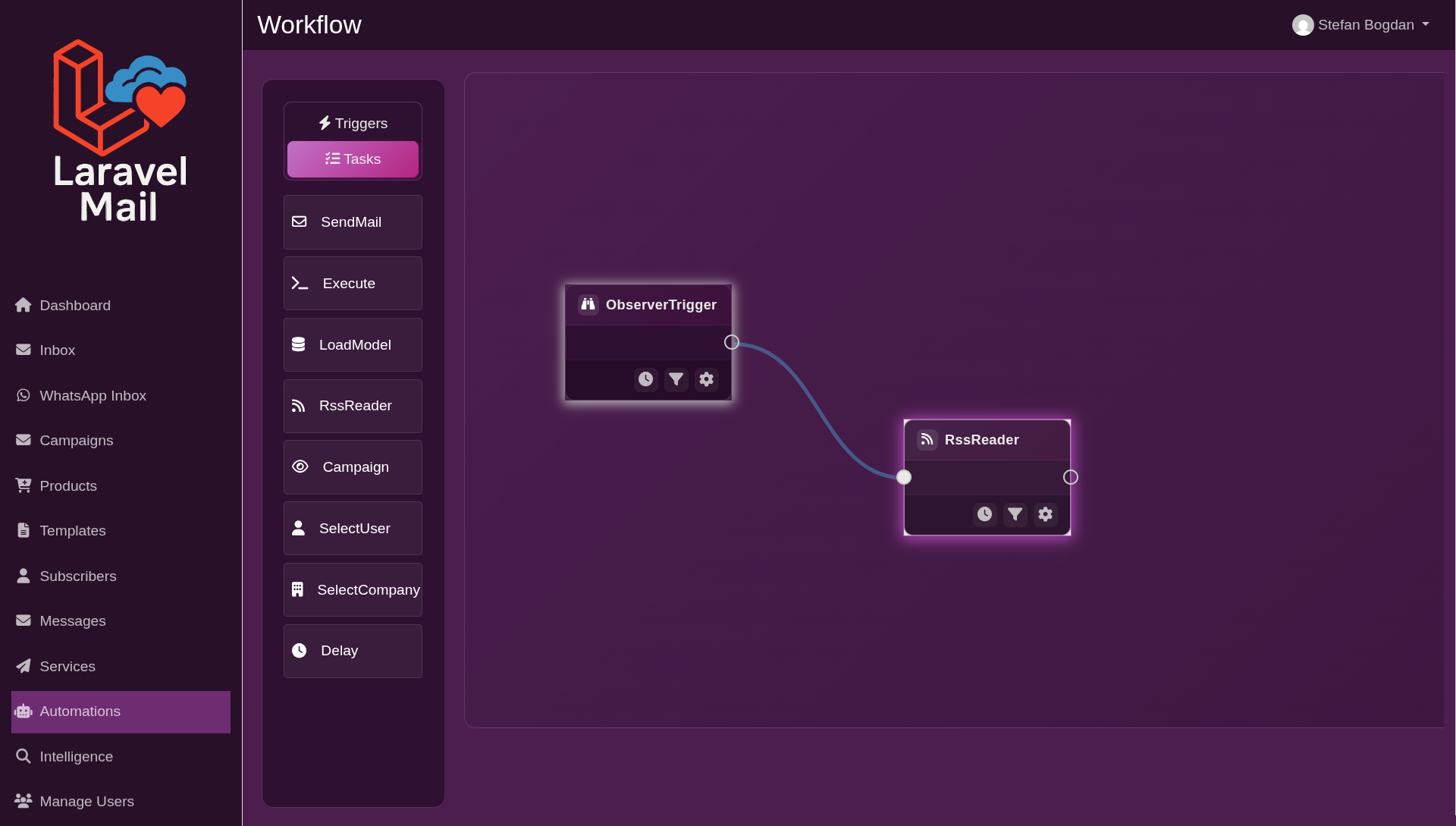Click the input connector circle on RssReader node
Image resolution: width=1456 pixels, height=826 pixels.
click(904, 477)
